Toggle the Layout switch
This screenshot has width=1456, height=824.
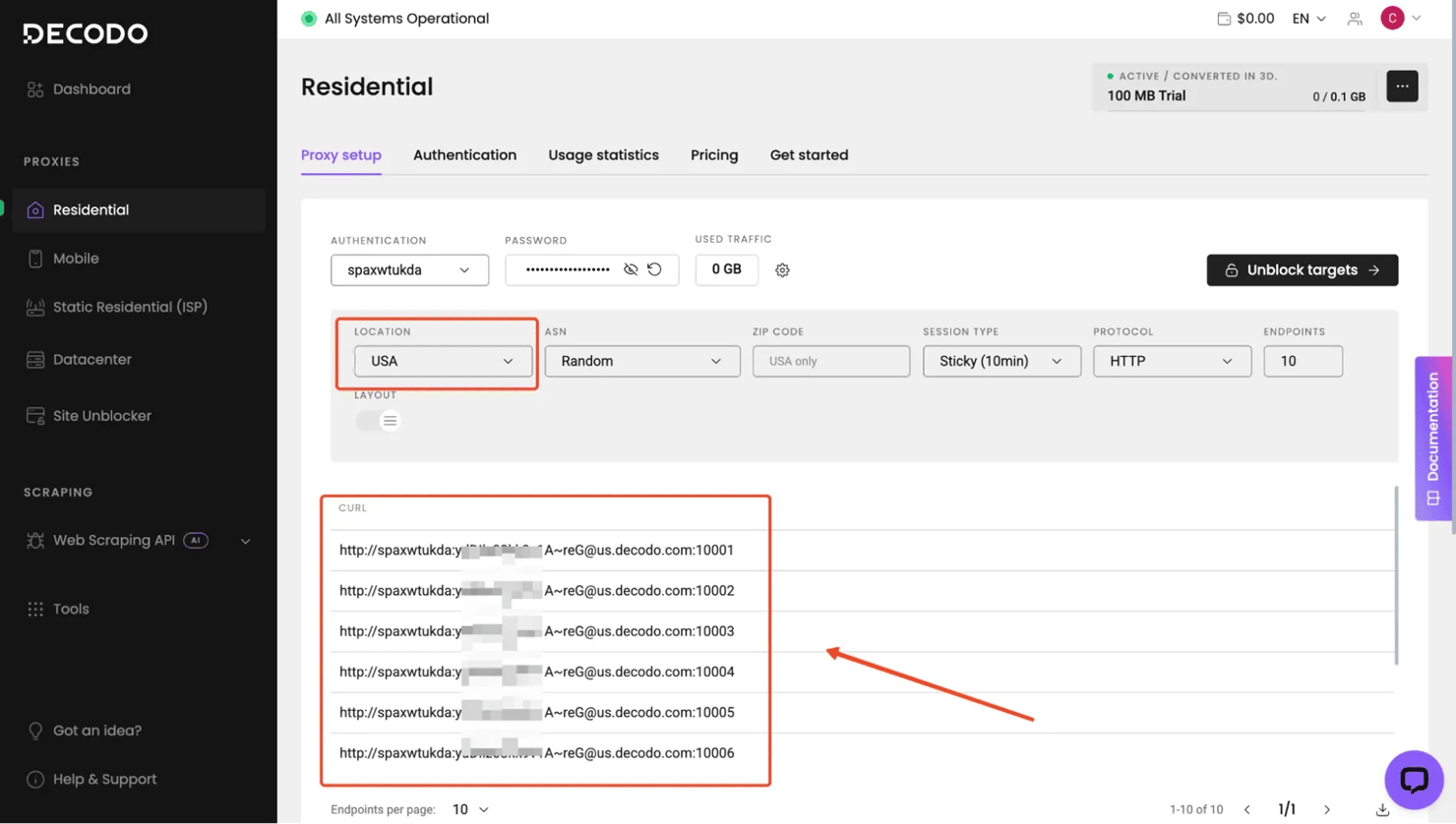[x=378, y=421]
